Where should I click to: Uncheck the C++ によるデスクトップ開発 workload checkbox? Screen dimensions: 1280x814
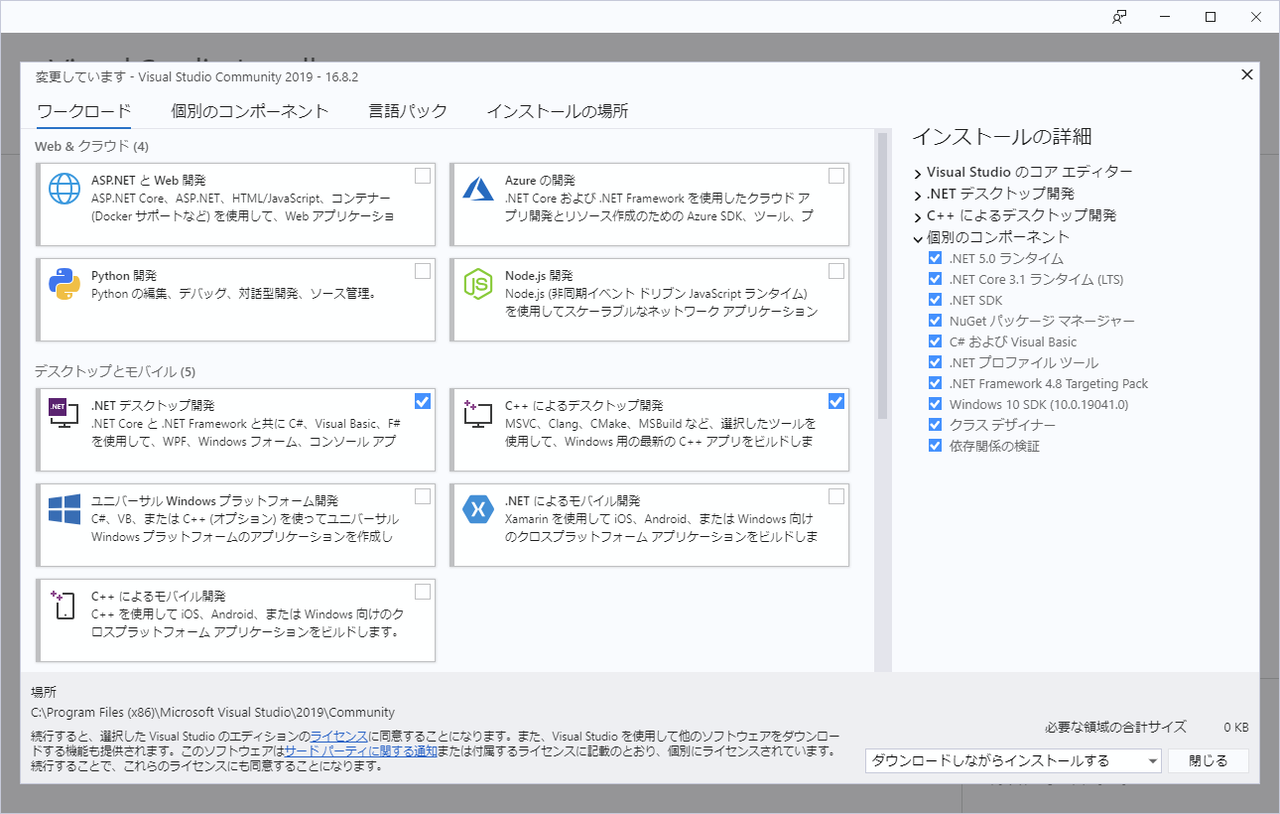[x=836, y=401]
